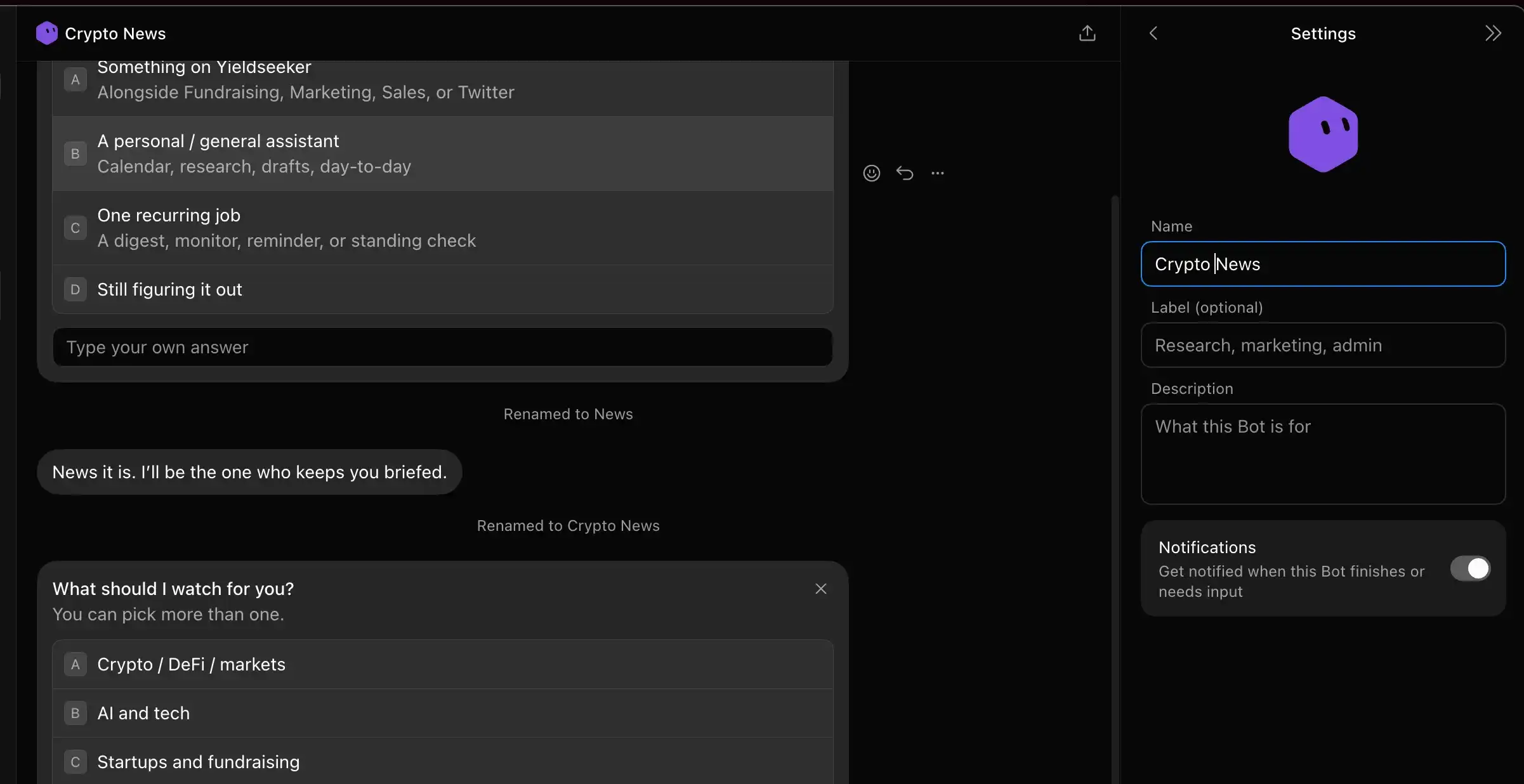Choose 'A personal / general assistant' option
Screen dimensions: 1524x784
pyautogui.click(x=442, y=154)
